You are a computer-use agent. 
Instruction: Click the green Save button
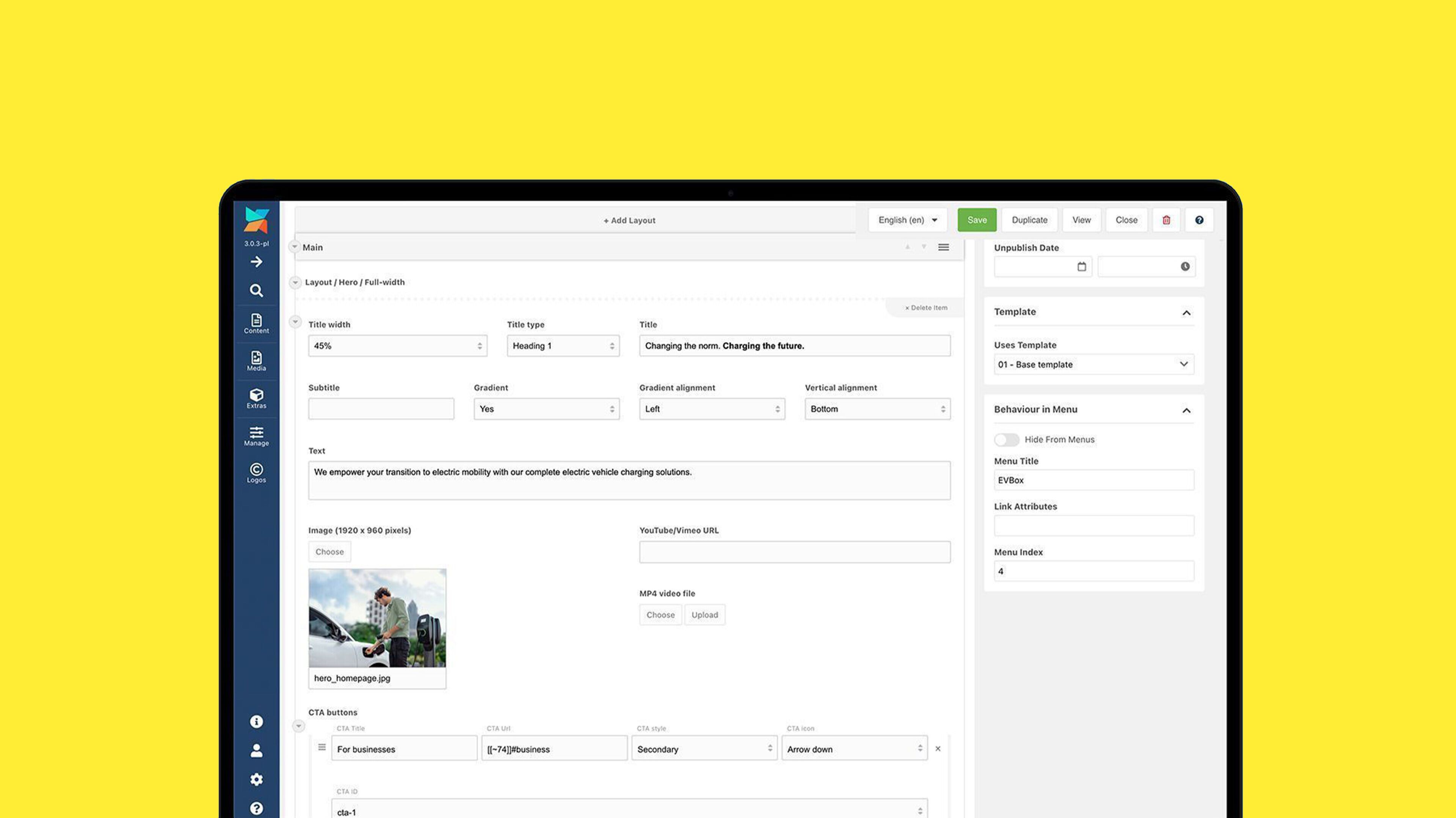(977, 220)
